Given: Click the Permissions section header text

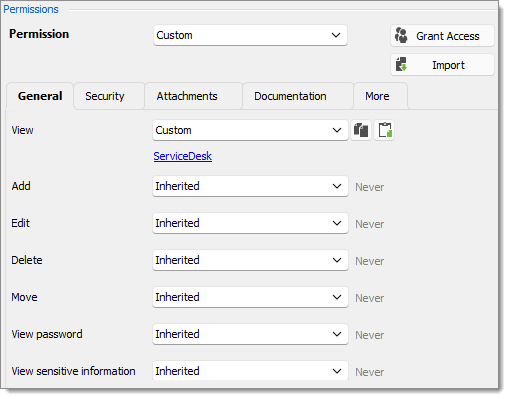Looking at the screenshot, I should click(31, 9).
